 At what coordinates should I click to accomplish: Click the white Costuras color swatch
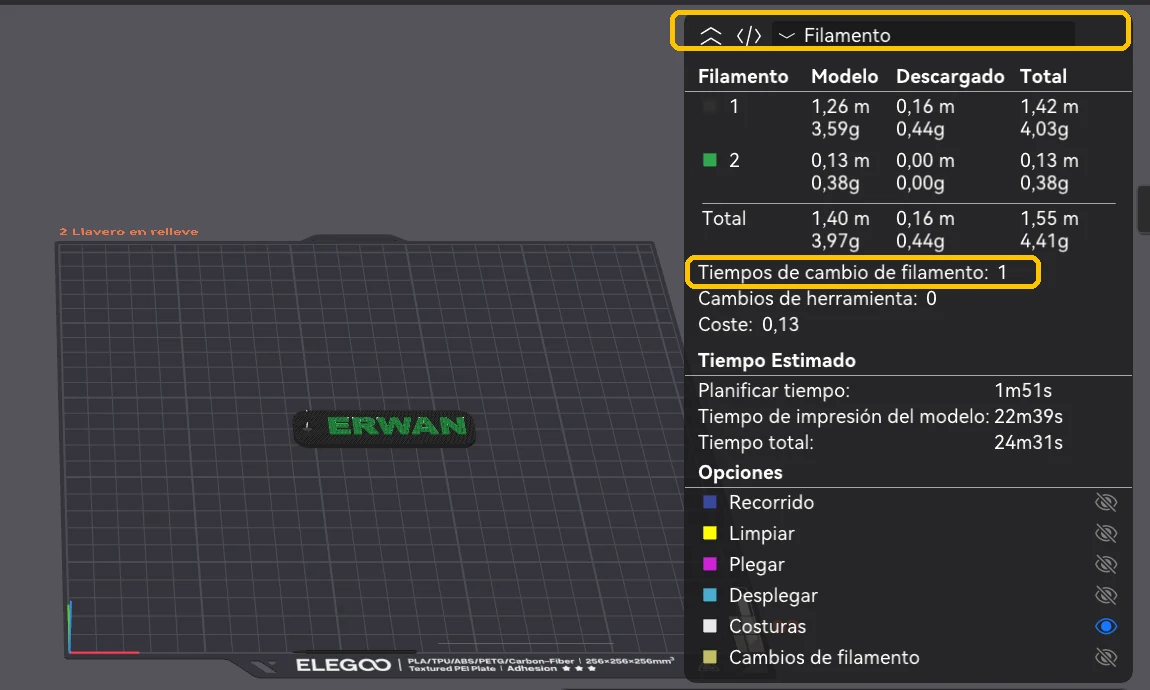click(x=709, y=626)
